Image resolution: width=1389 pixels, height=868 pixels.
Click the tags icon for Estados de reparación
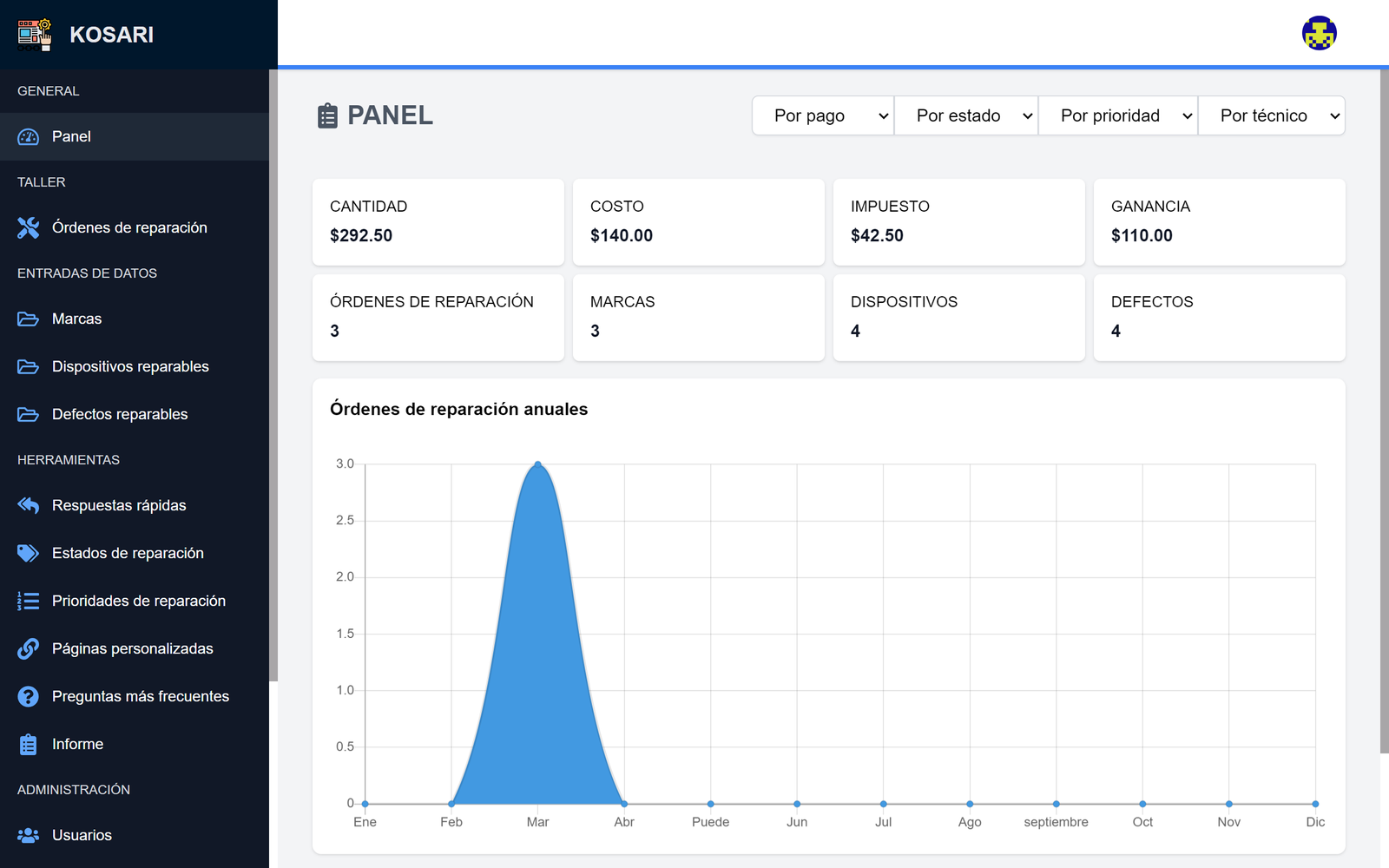(x=29, y=553)
